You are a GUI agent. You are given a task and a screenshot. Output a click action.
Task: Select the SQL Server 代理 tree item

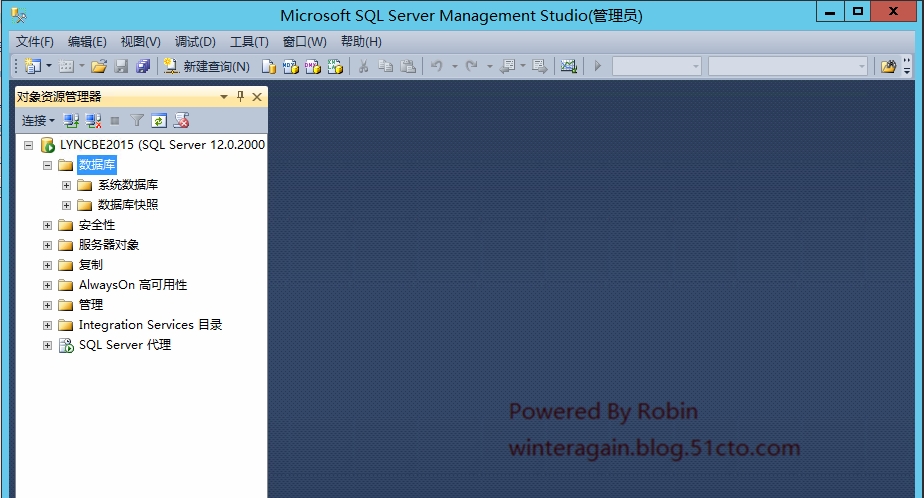125,345
